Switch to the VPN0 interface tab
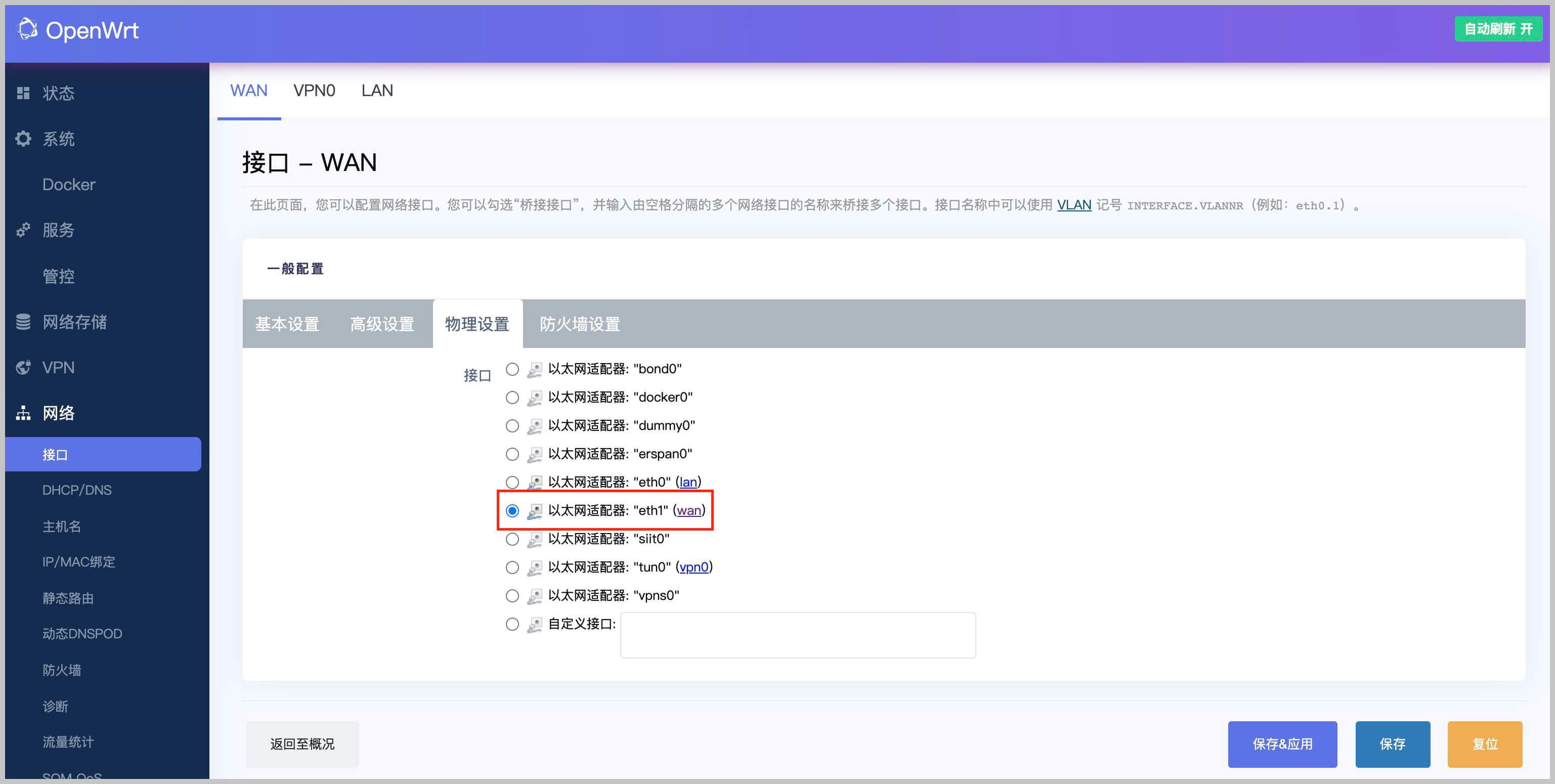The height and width of the screenshot is (784, 1555). [314, 91]
